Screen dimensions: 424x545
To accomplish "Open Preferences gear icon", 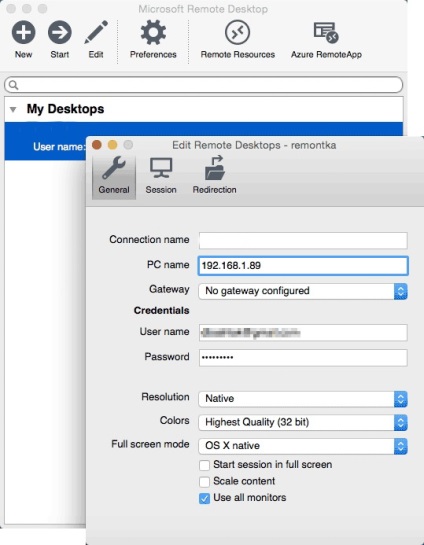I will click(x=153, y=32).
